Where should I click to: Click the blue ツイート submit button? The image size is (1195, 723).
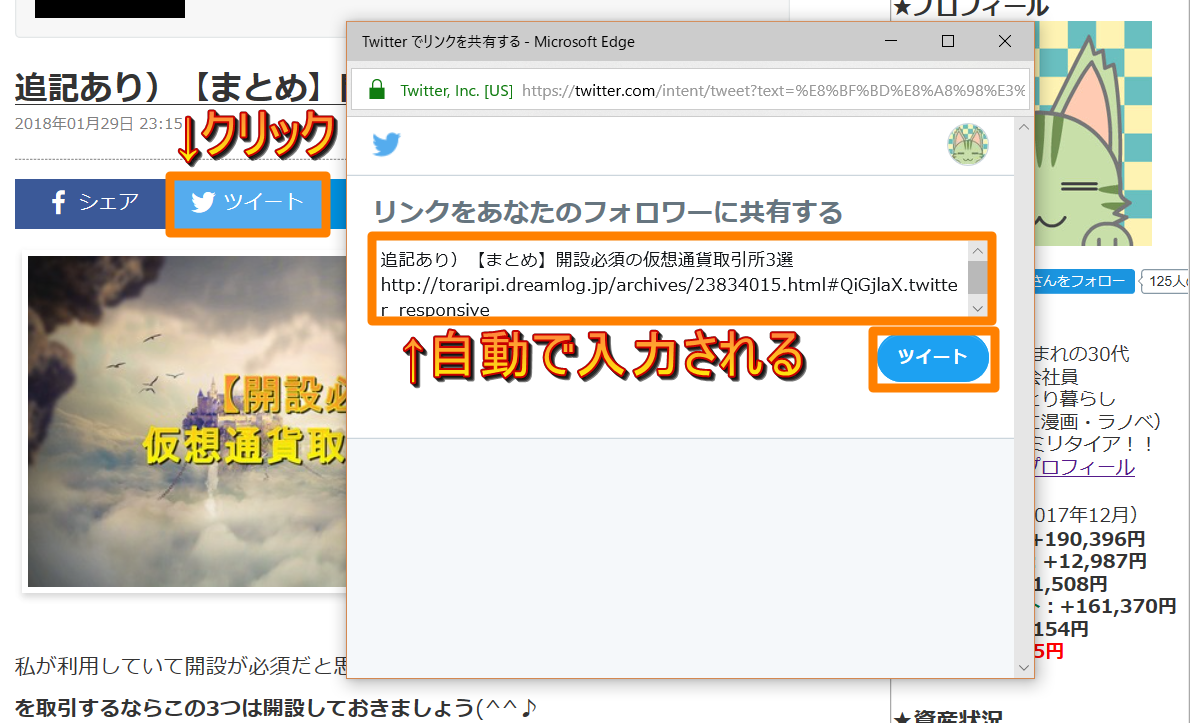point(933,357)
